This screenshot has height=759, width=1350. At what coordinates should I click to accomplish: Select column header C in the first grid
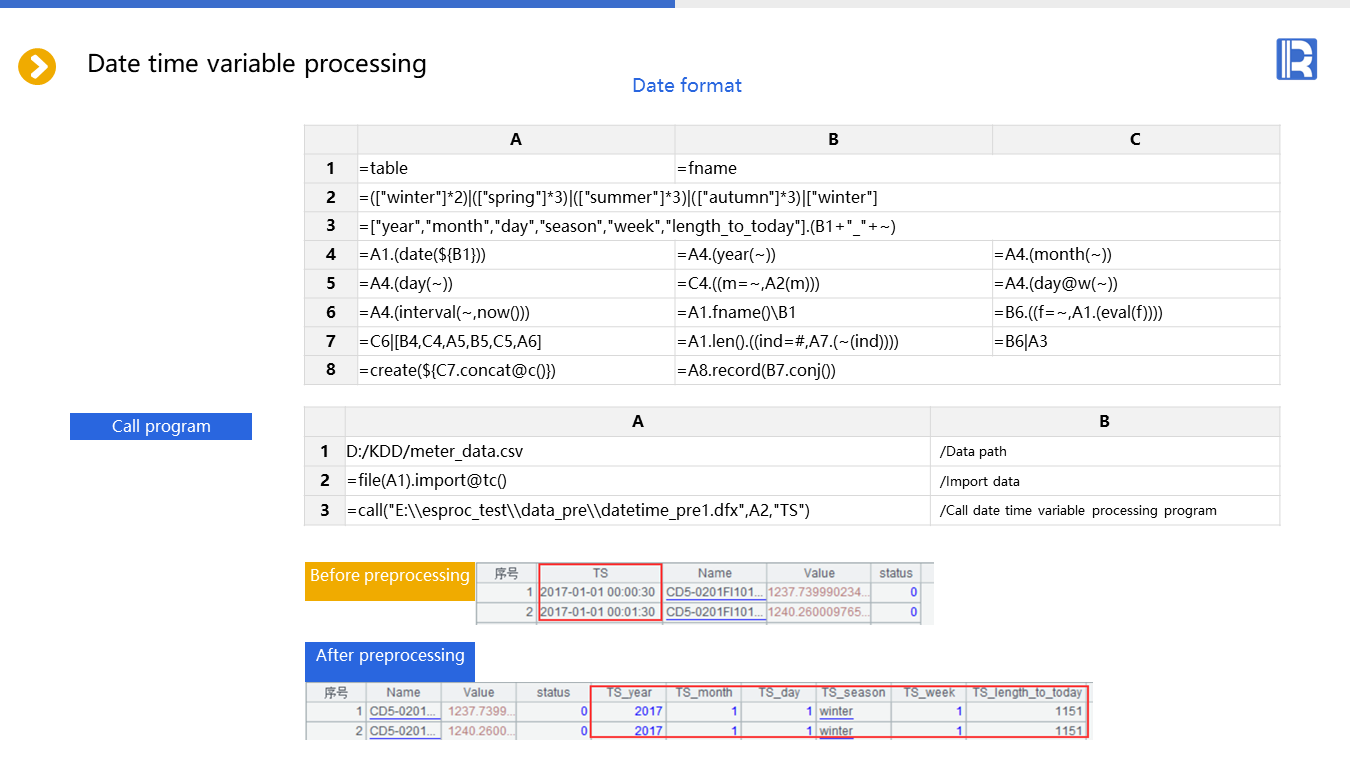[1135, 140]
